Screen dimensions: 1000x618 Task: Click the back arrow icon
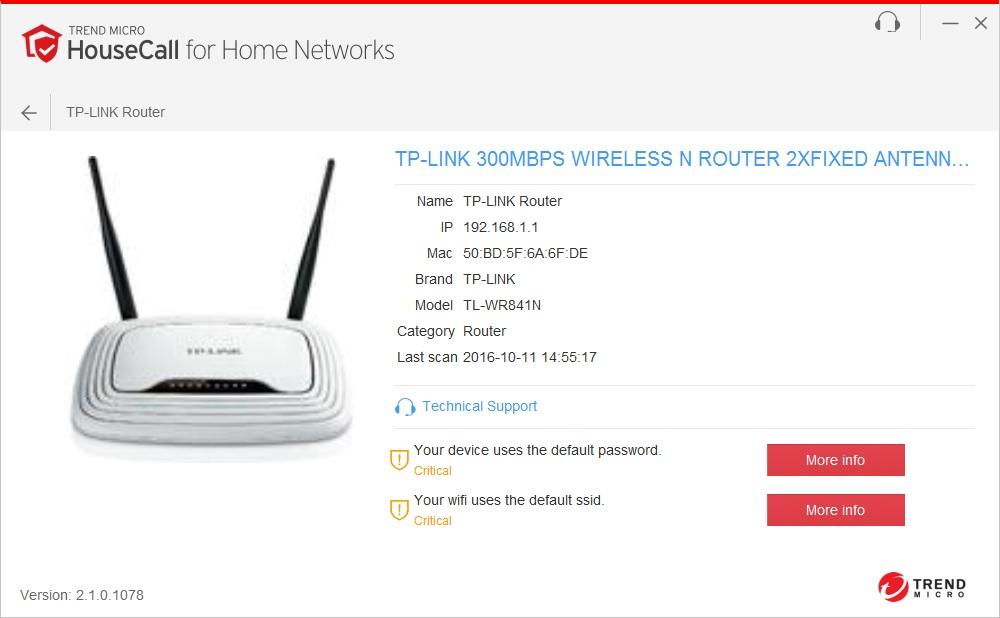pos(28,113)
